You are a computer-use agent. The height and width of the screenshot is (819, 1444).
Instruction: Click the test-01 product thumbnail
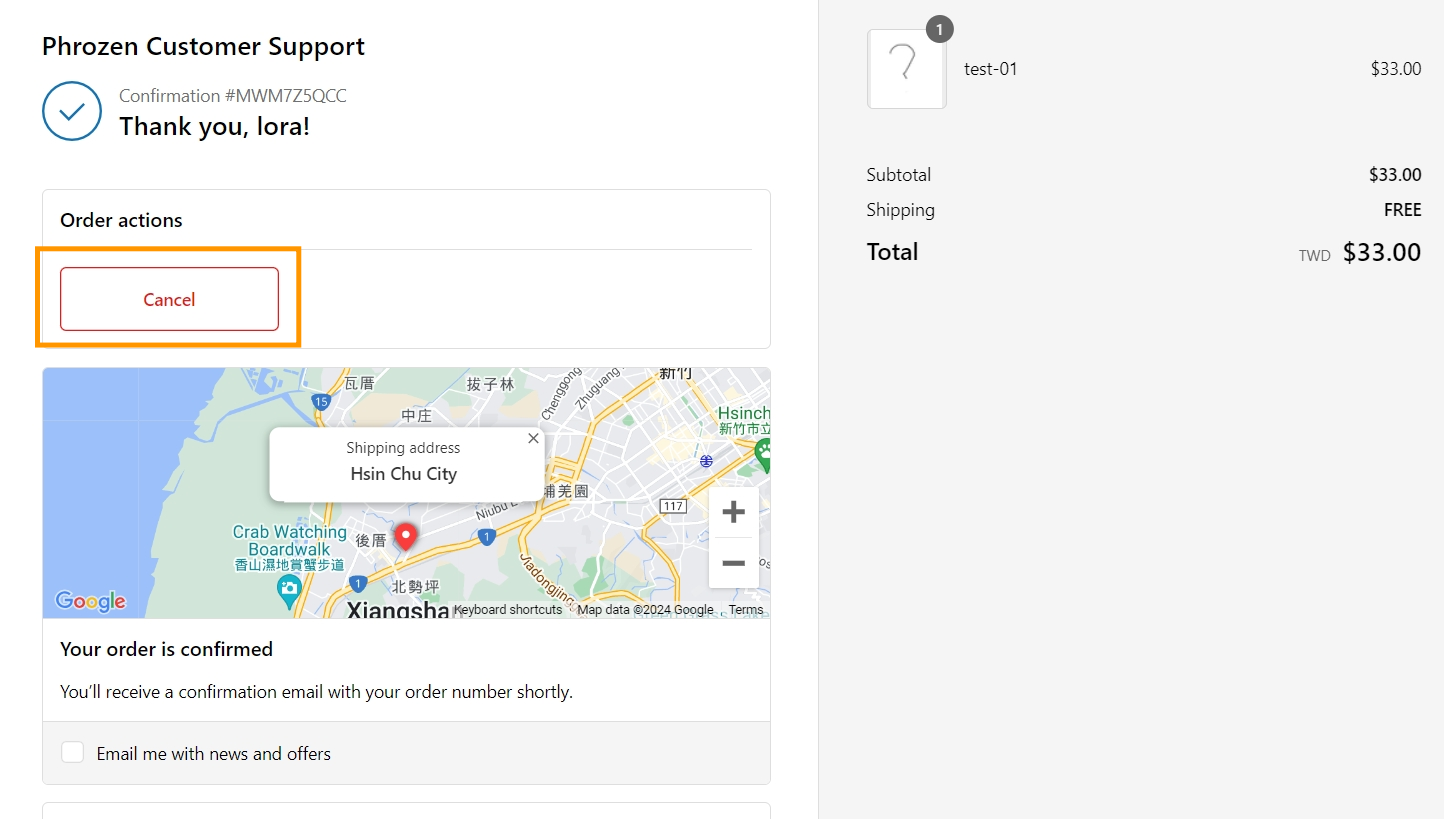click(x=906, y=69)
